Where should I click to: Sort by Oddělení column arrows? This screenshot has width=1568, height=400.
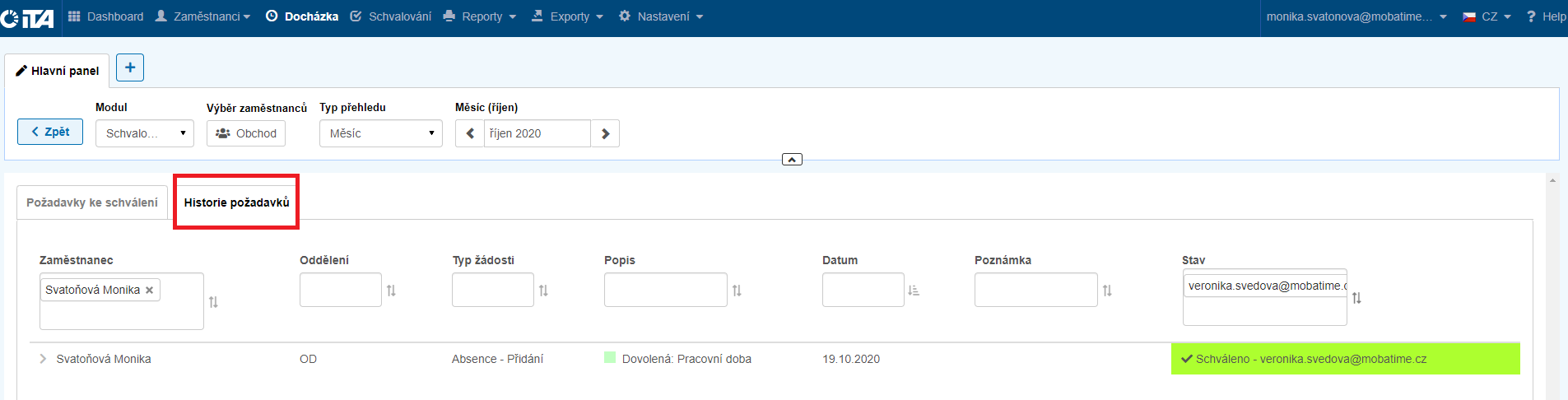pos(391,291)
